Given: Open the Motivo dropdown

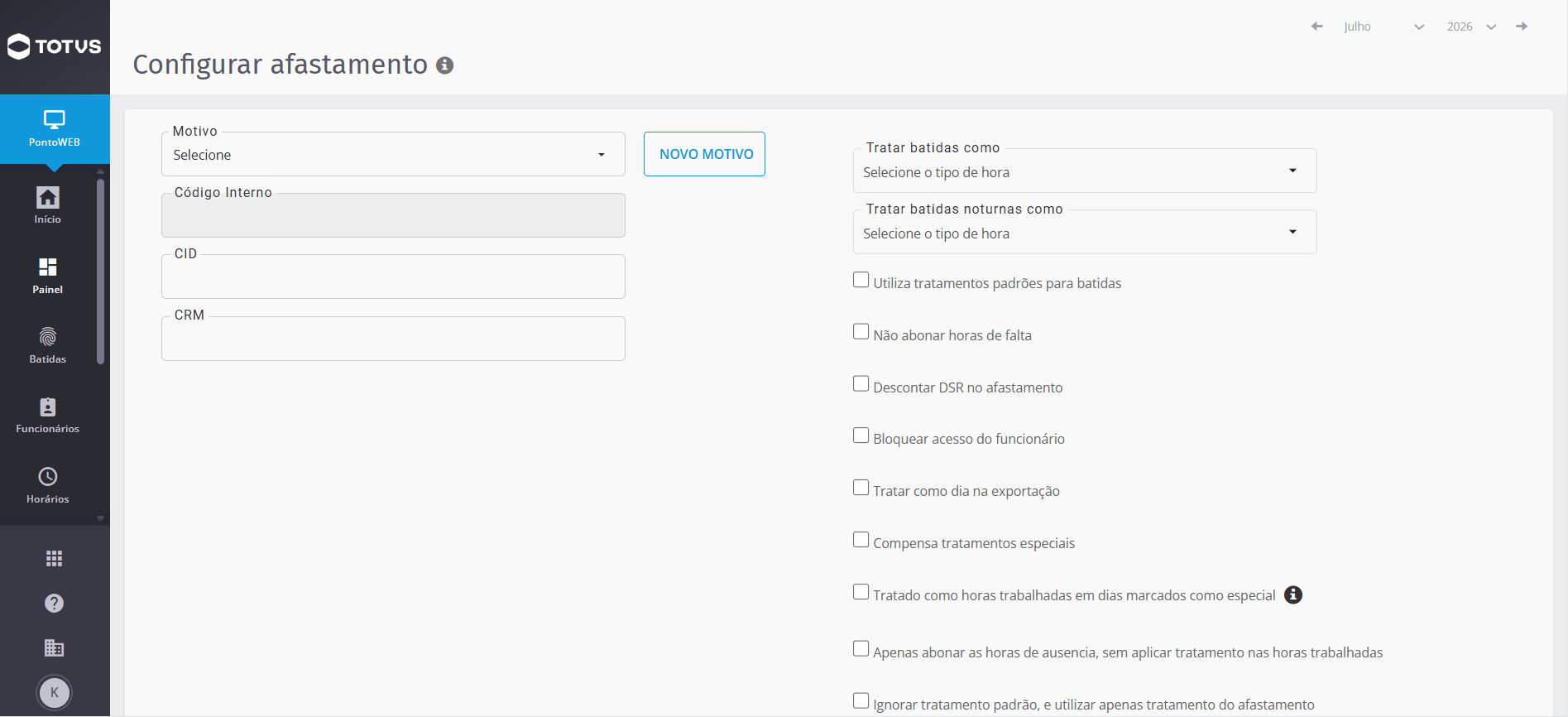Looking at the screenshot, I should [393, 155].
